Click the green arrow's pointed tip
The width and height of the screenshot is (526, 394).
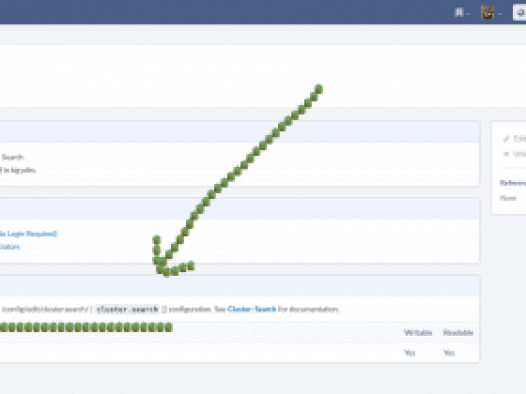[x=161, y=268]
